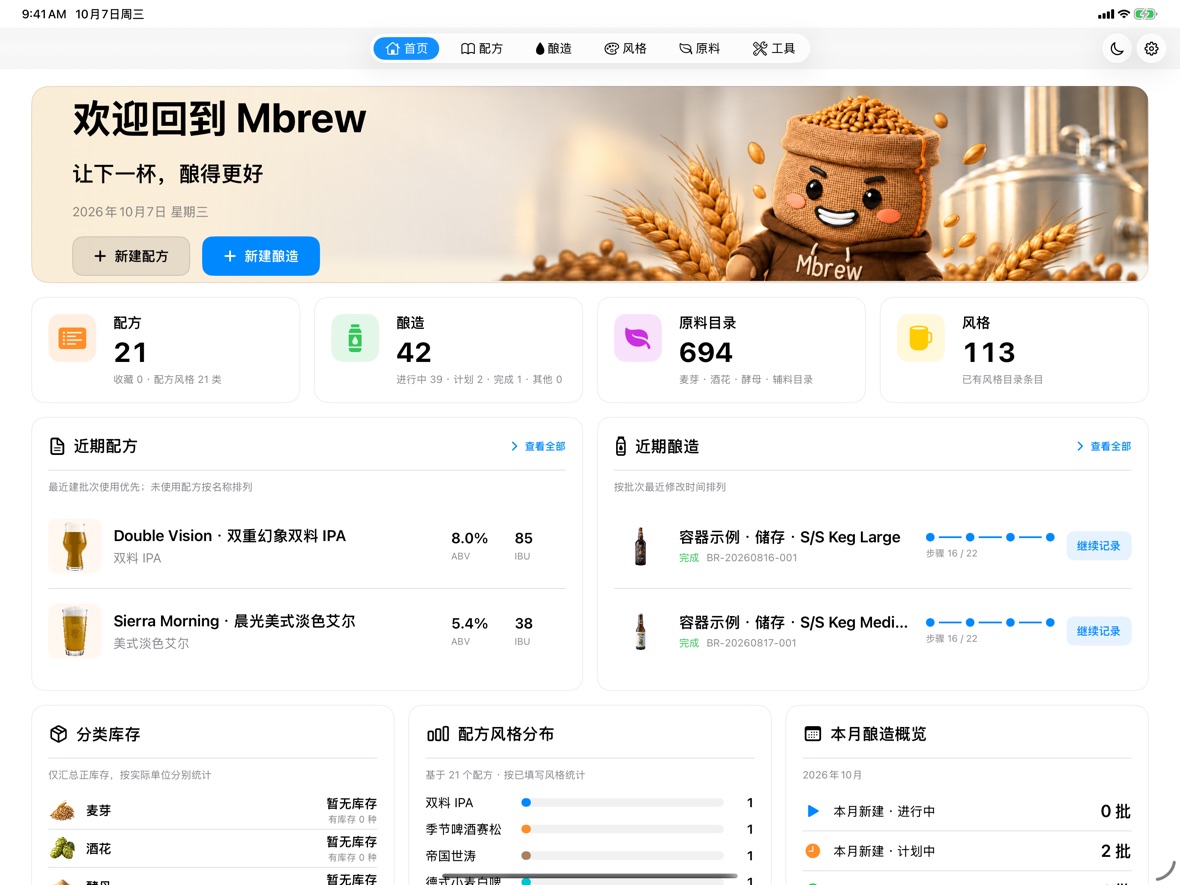Click the blue play icon 进行中
Image resolution: width=1180 pixels, height=885 pixels.
[x=813, y=811]
